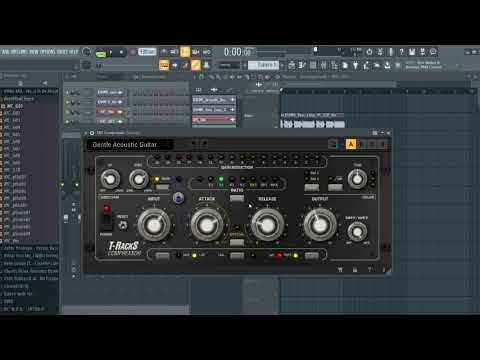Screen dimensions: 480x360
Task: Click the OUTPUT knob on the compressor
Action: click(320, 225)
